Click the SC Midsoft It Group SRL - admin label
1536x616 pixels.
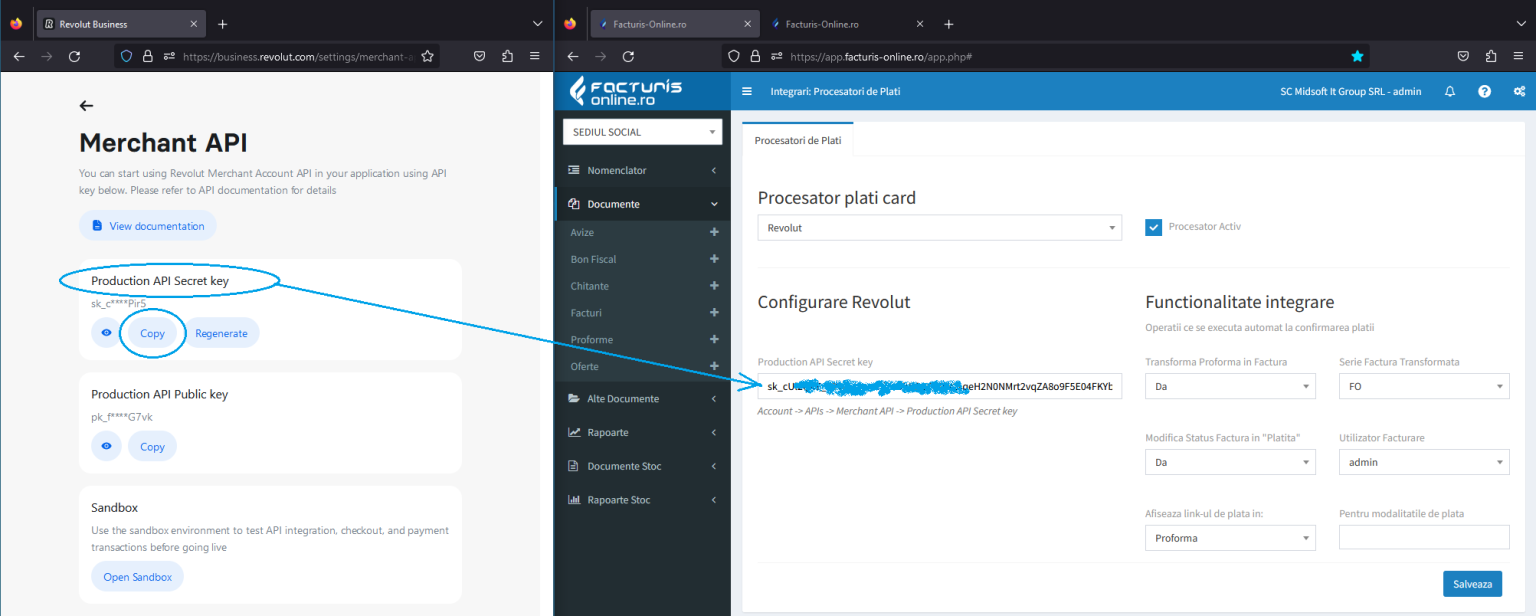[x=1351, y=92]
